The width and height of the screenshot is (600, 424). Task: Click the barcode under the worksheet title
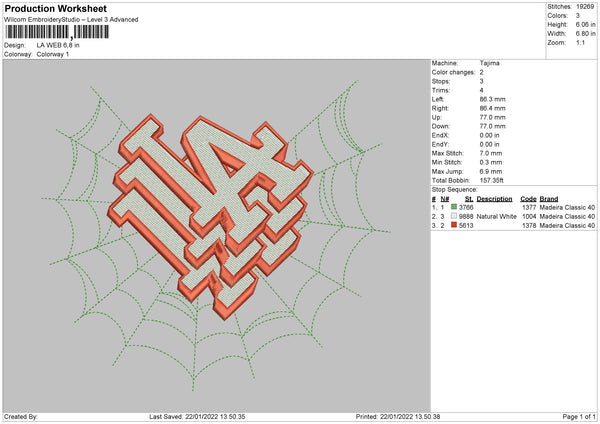point(57,32)
